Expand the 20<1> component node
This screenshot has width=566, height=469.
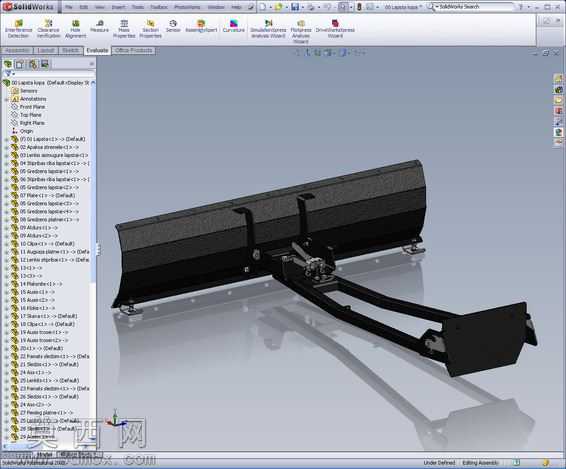point(6,348)
